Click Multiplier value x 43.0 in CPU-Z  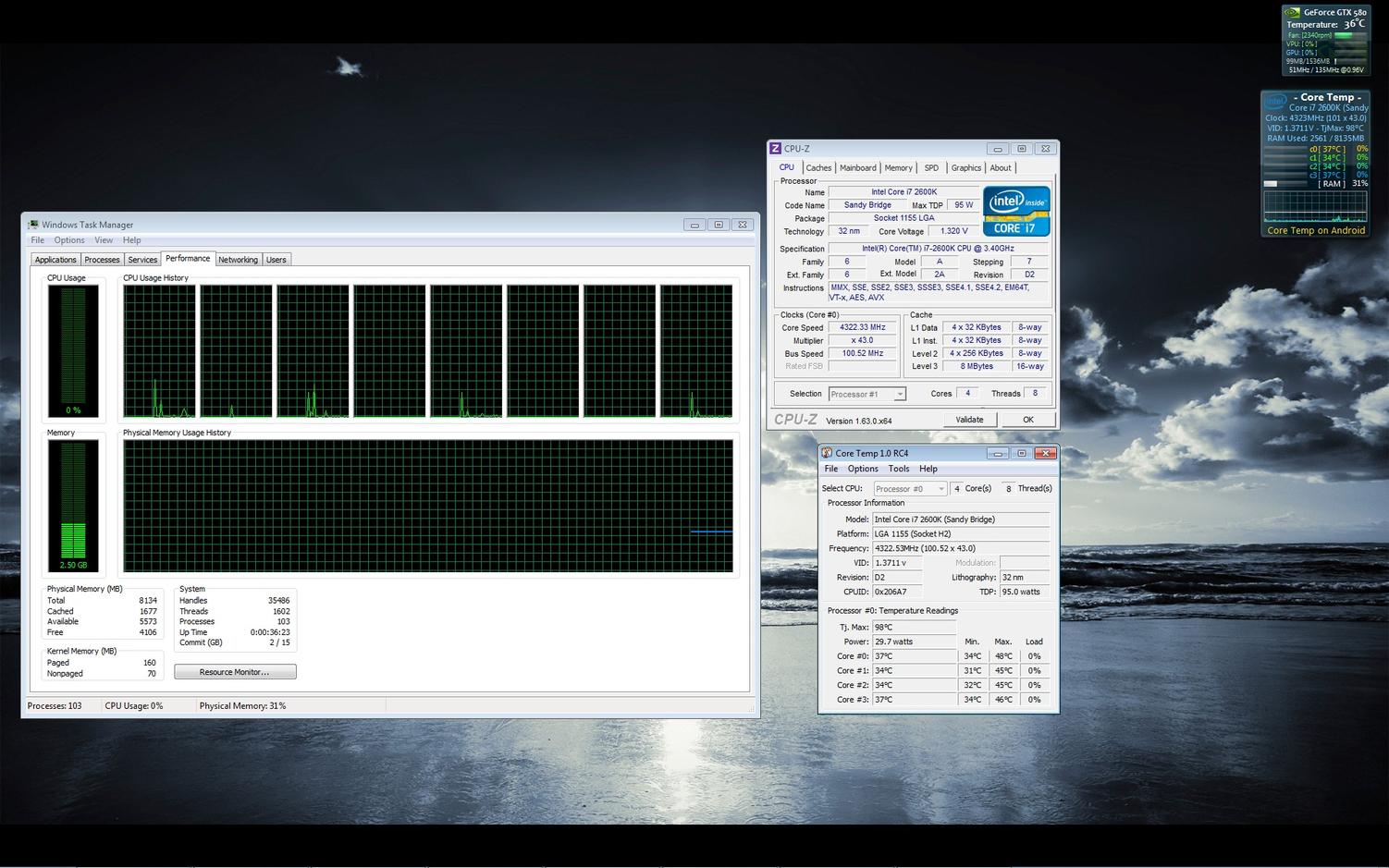pos(863,340)
